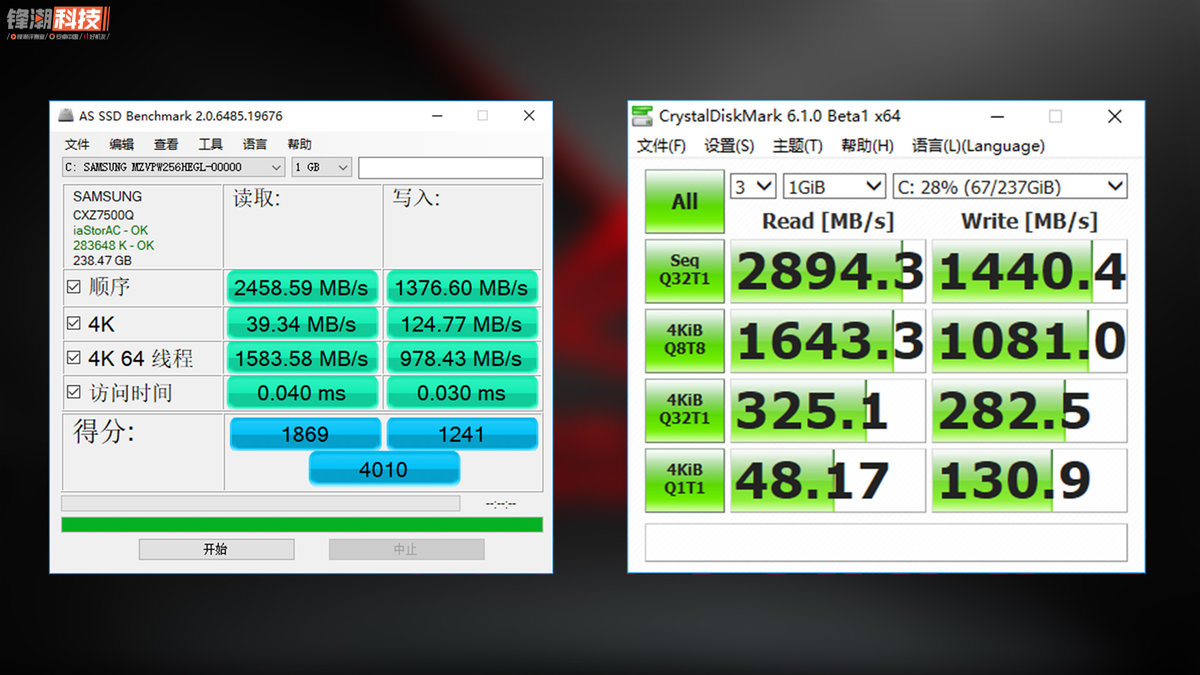Click the read score 1869

pyautogui.click(x=305, y=434)
